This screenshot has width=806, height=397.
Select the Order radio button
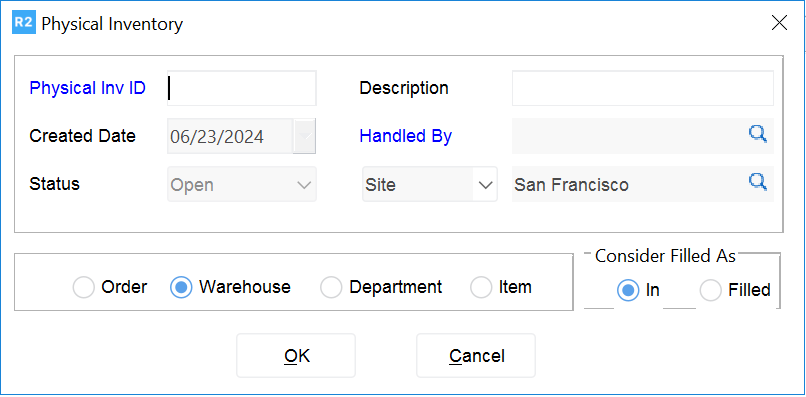[83, 287]
